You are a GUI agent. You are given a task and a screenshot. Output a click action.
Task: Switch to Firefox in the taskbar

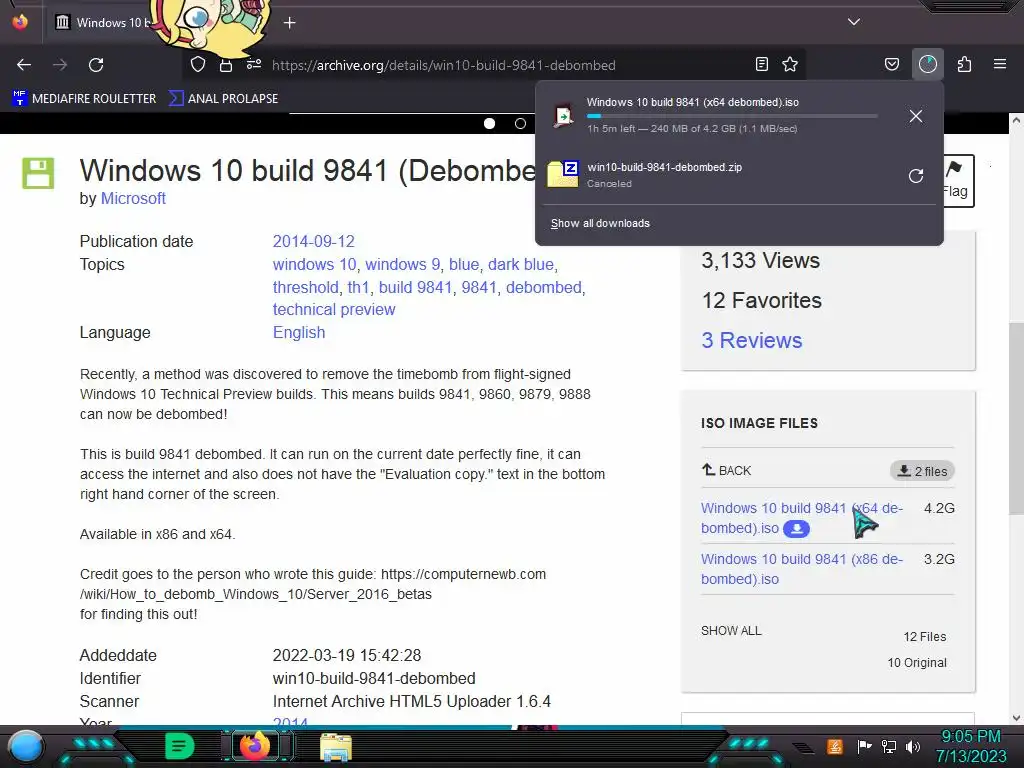[255, 746]
